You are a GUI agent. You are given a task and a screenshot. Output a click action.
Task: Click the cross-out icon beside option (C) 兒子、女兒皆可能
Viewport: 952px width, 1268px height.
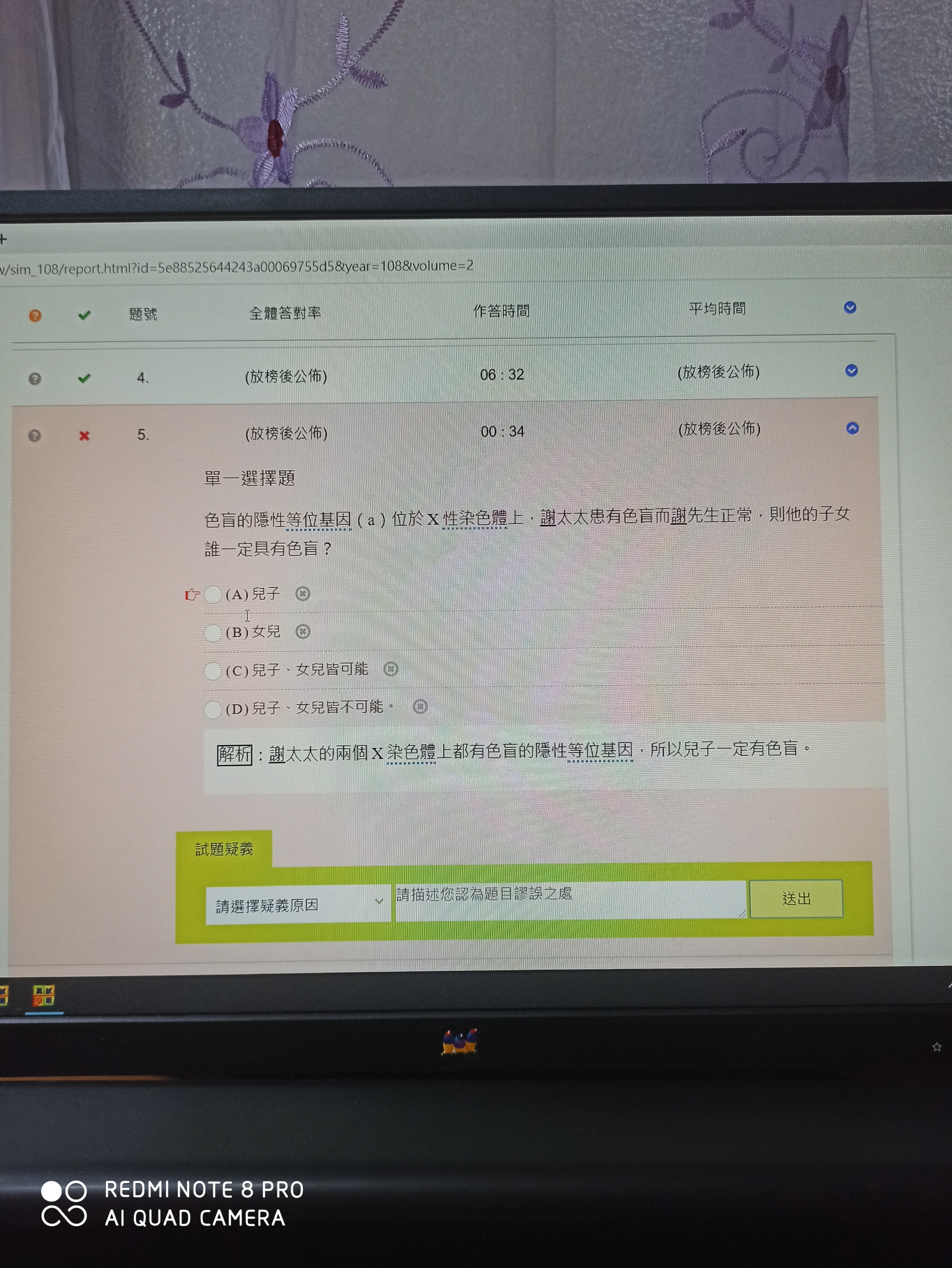click(391, 669)
